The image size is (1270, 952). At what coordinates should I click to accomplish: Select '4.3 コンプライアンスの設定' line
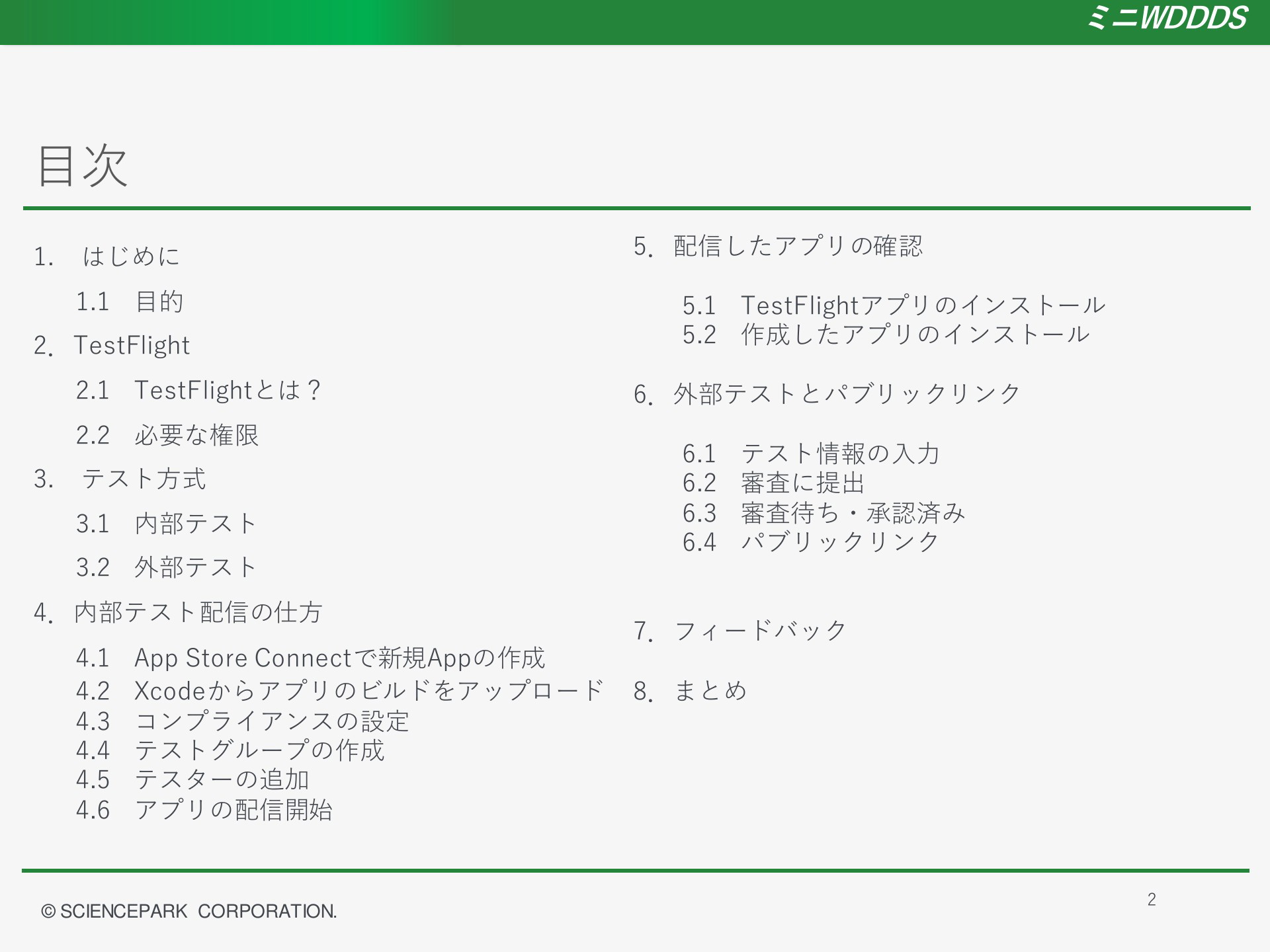[243, 721]
